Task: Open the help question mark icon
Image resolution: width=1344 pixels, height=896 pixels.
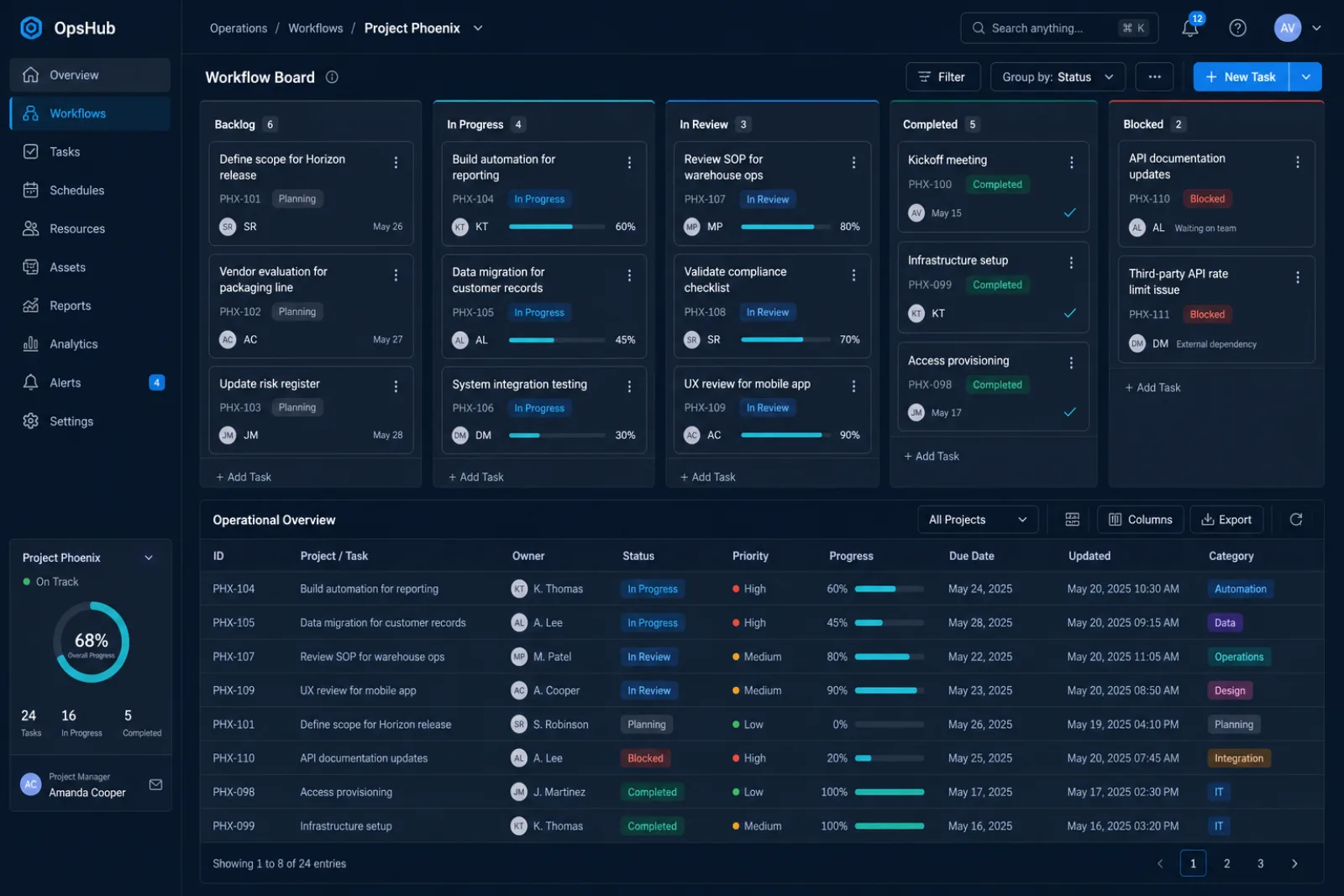Action: (1237, 28)
